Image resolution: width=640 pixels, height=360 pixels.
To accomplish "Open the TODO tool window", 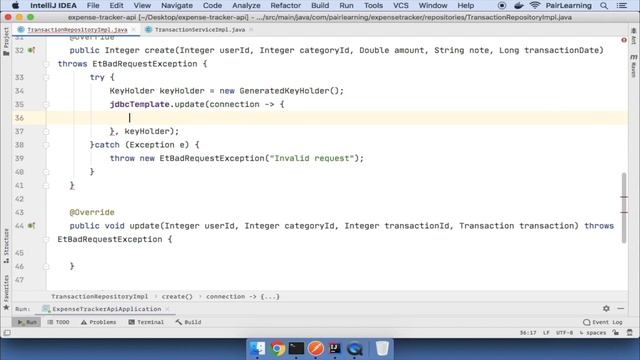I will pyautogui.click(x=58, y=322).
